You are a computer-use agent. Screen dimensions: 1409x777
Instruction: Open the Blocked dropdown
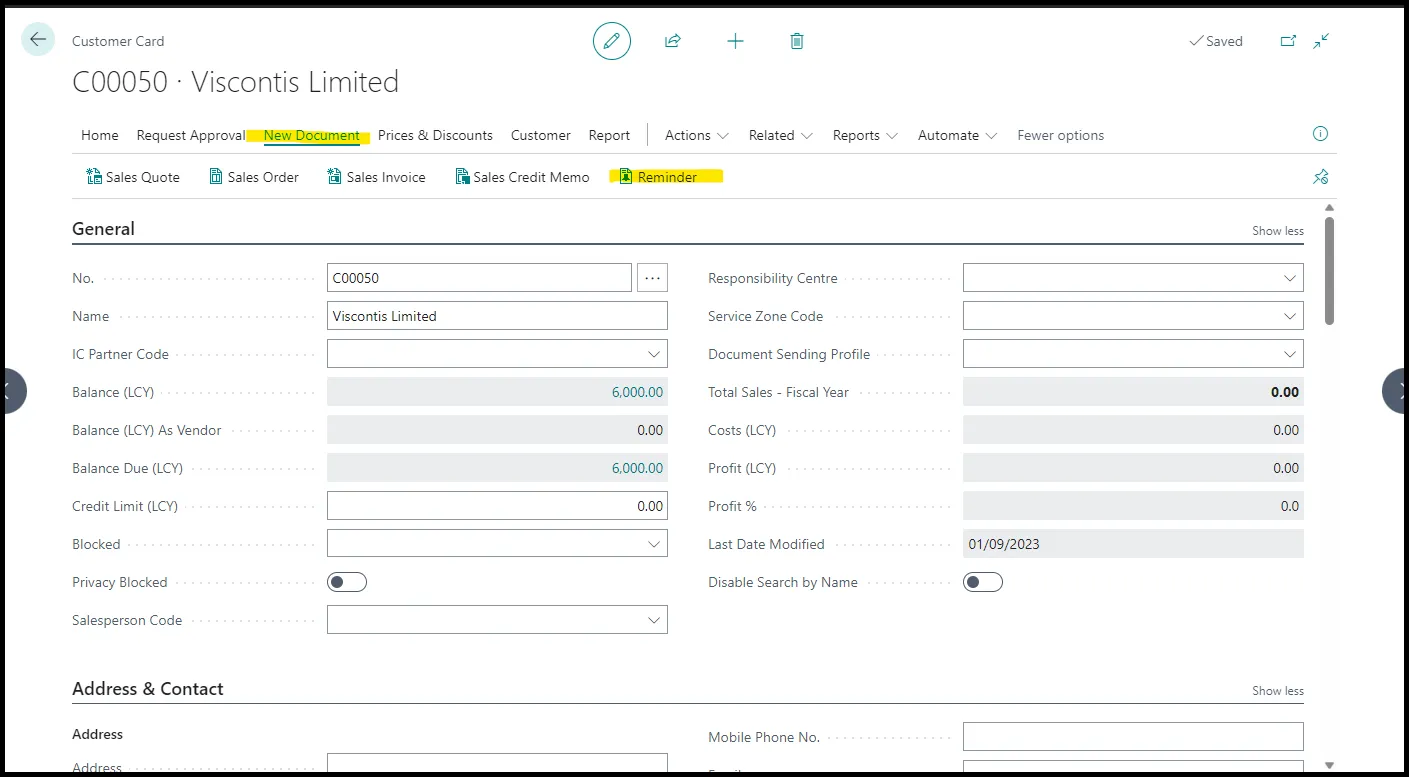(654, 544)
